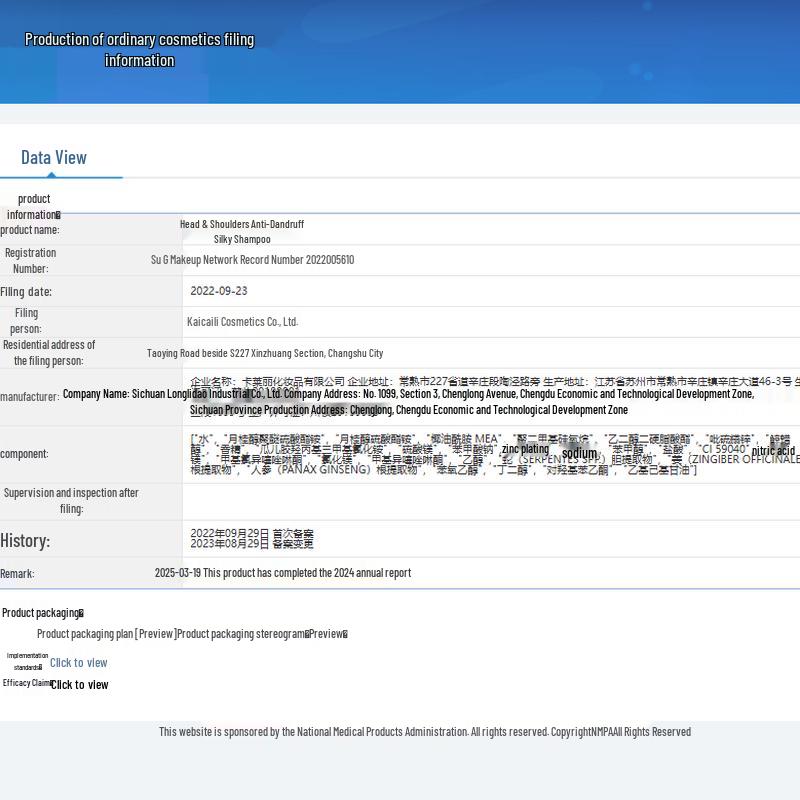Open the Data View tab
The image size is (800, 800).
[54, 157]
